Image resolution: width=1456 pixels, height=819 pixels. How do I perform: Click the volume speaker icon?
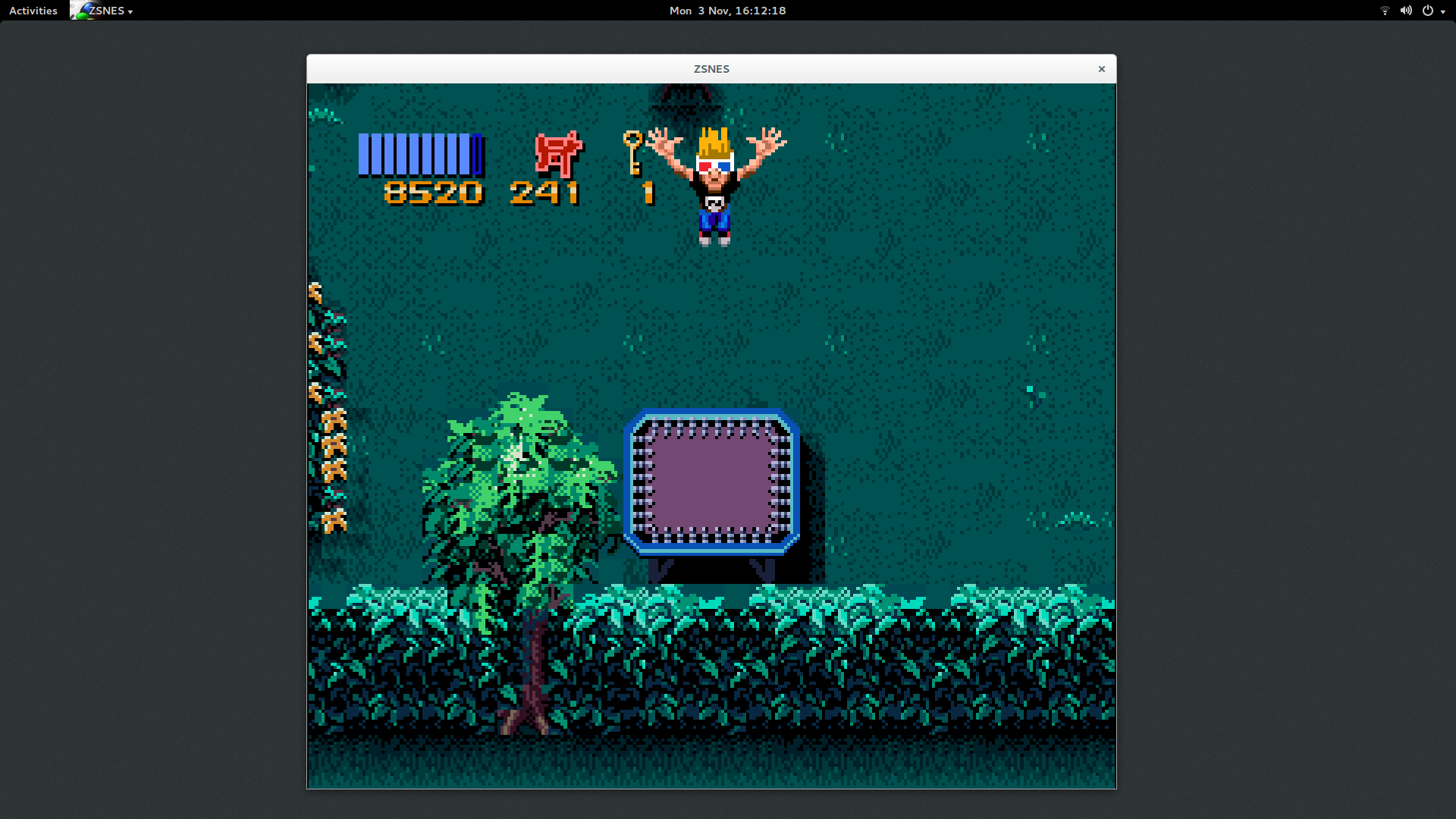point(1406,11)
